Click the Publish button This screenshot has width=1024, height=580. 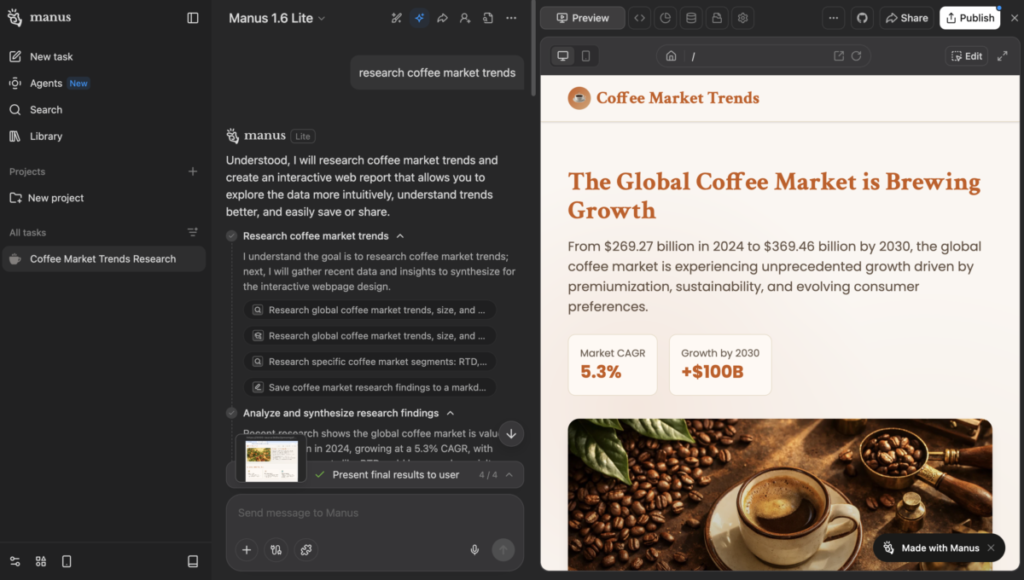[x=969, y=18]
